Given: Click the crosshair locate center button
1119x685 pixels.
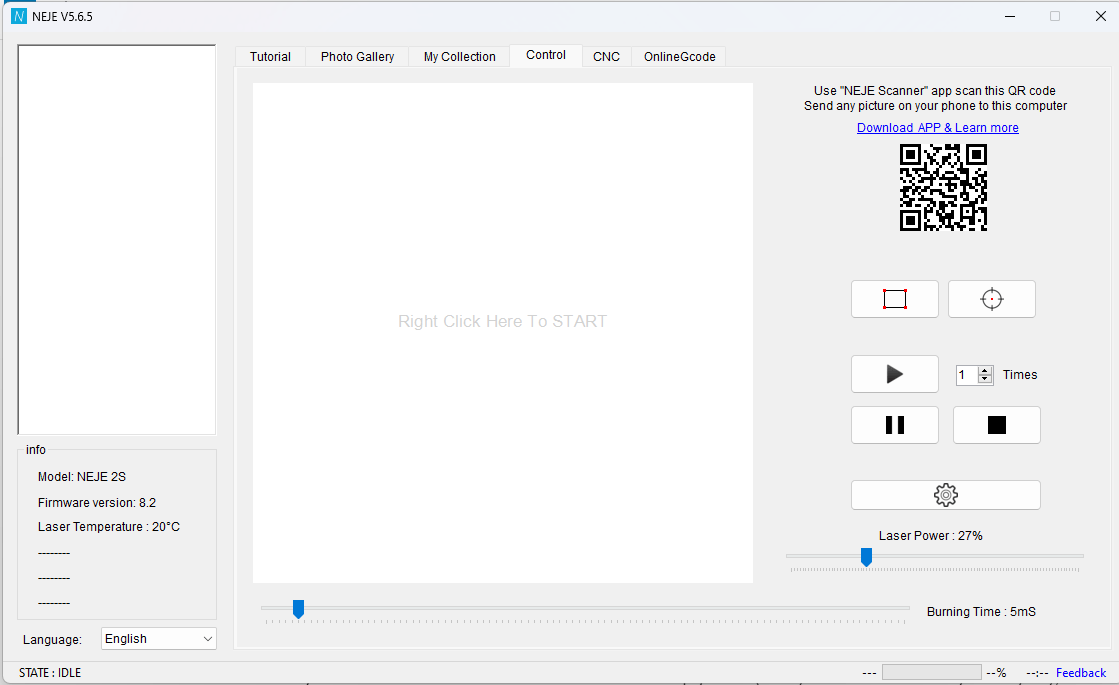Looking at the screenshot, I should pyautogui.click(x=991, y=299).
